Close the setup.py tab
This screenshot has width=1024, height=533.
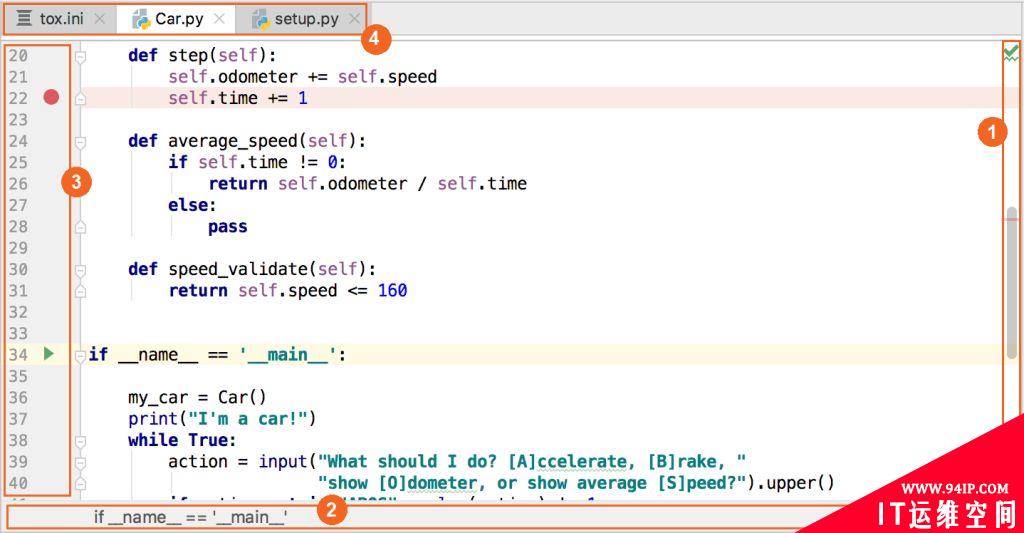(354, 19)
